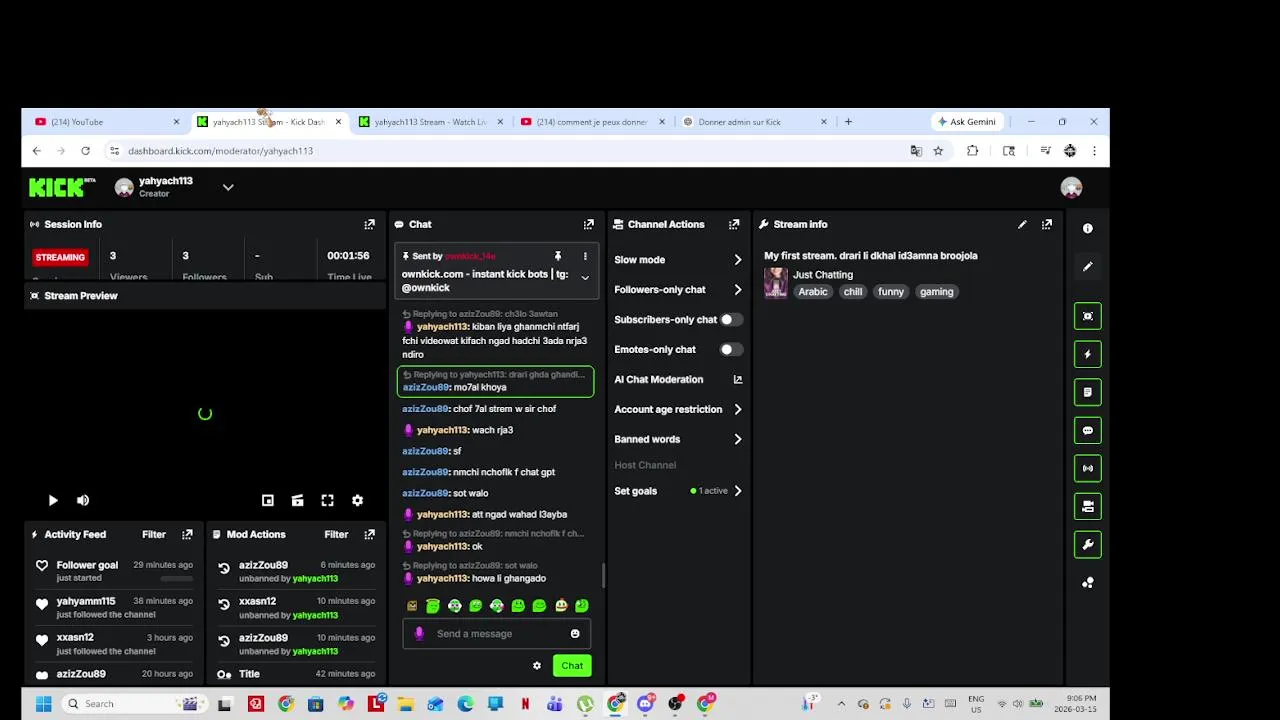Play the stream preview
The height and width of the screenshot is (720, 1280).
53,500
